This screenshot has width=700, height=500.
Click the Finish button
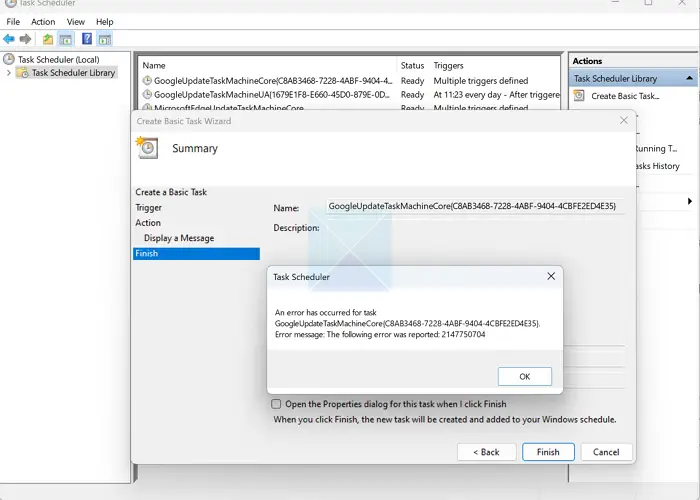pyautogui.click(x=548, y=452)
